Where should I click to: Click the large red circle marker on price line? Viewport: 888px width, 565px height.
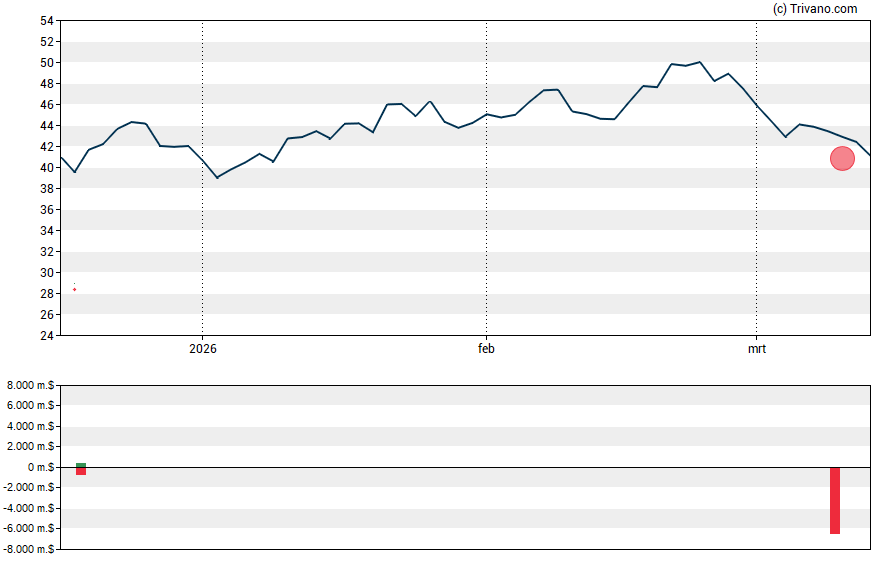[x=842, y=158]
